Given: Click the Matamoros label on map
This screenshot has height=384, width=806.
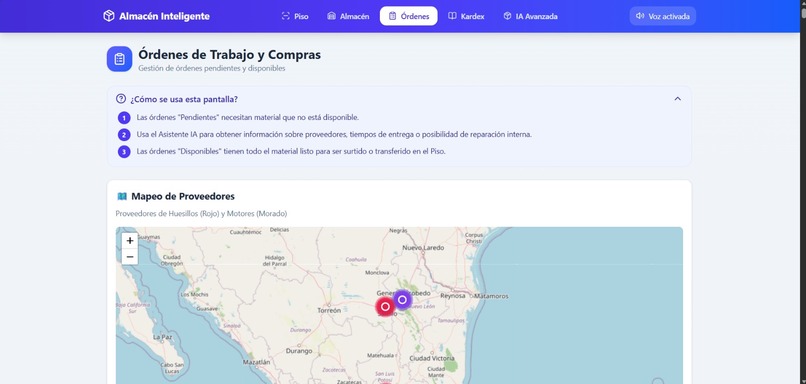Looking at the screenshot, I should 491,296.
